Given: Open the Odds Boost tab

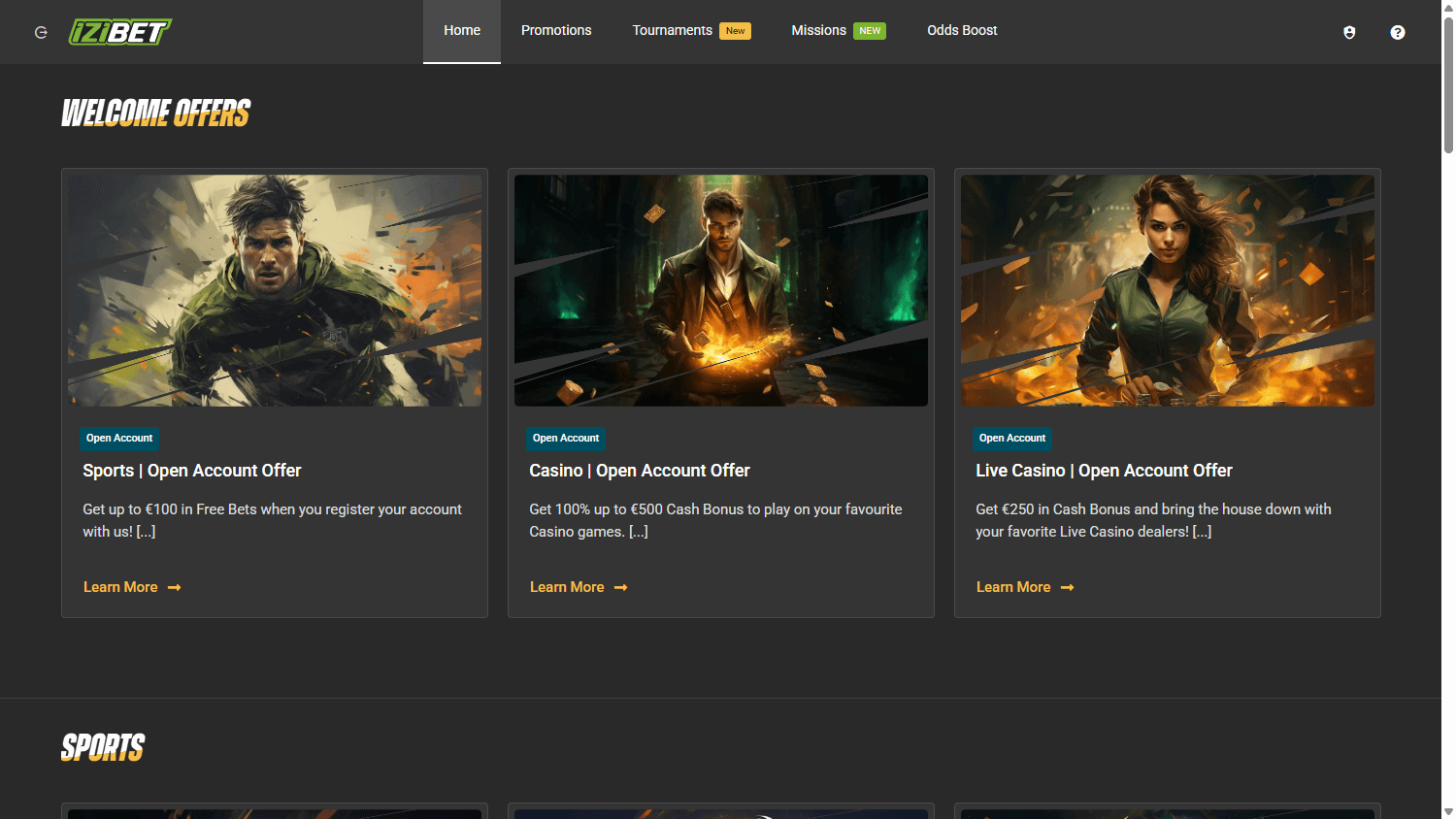Looking at the screenshot, I should 962,31.
